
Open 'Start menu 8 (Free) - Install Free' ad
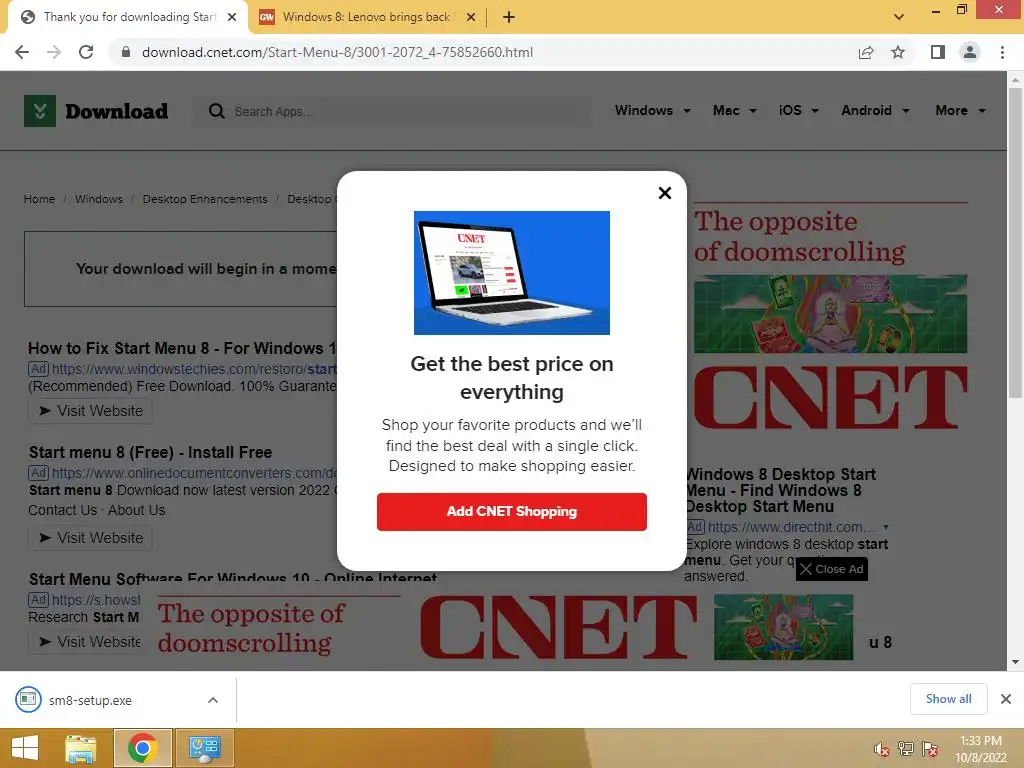[150, 452]
